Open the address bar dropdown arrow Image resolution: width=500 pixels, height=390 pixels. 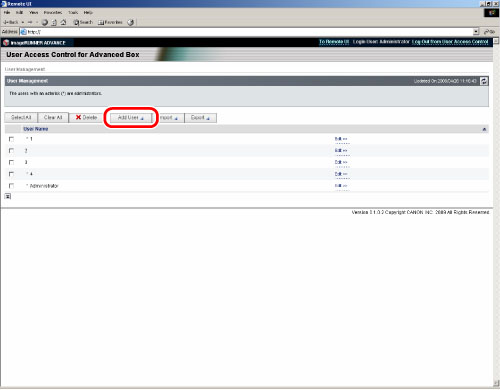point(476,32)
